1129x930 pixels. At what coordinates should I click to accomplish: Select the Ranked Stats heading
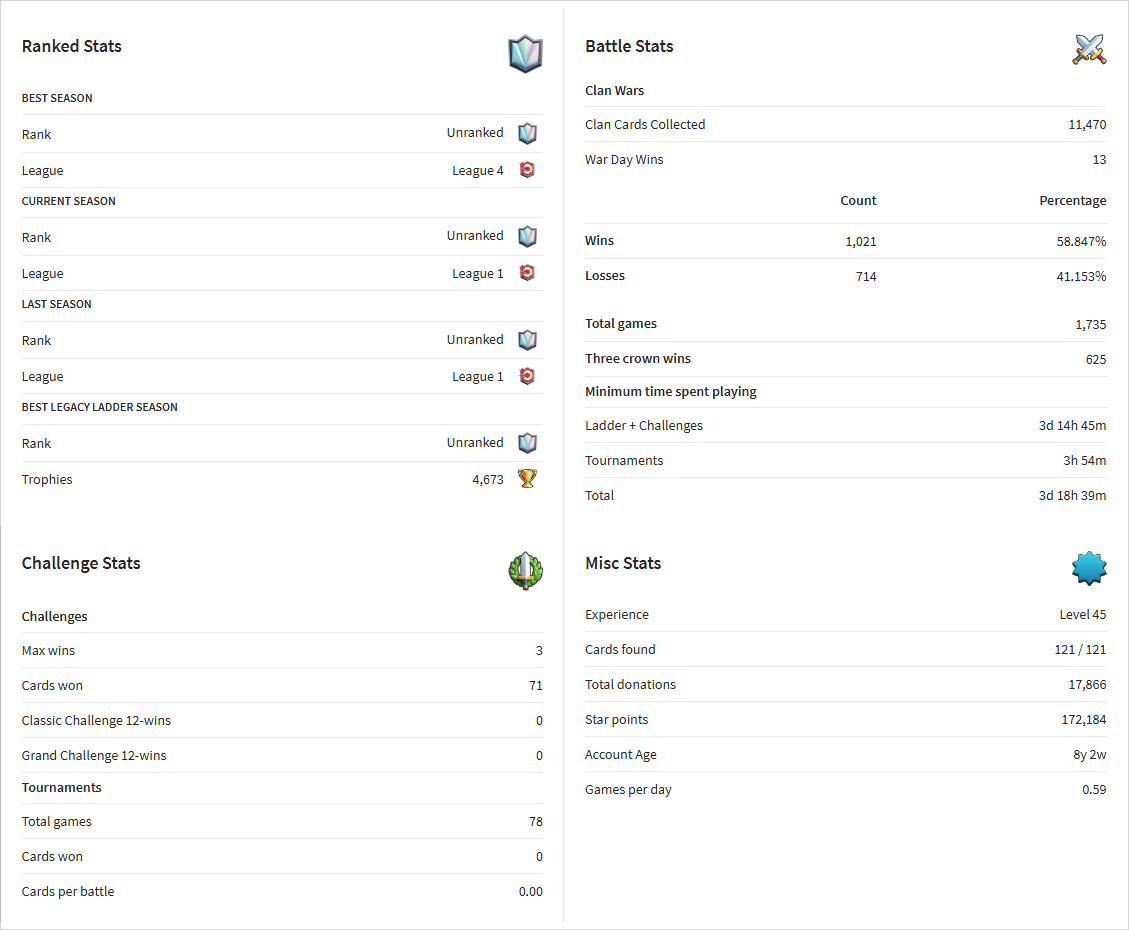pyautogui.click(x=71, y=46)
